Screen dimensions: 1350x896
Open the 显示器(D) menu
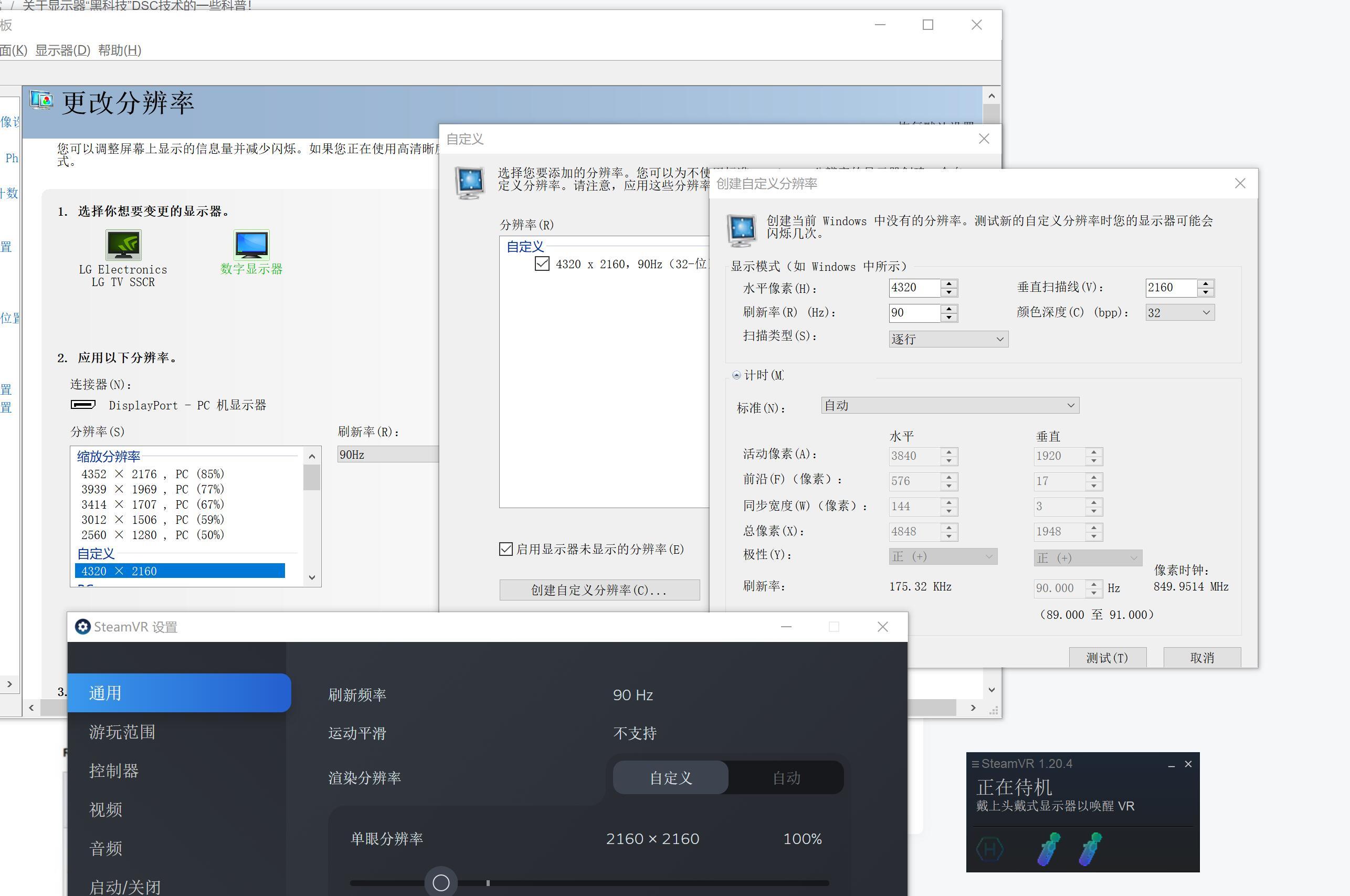click(63, 50)
